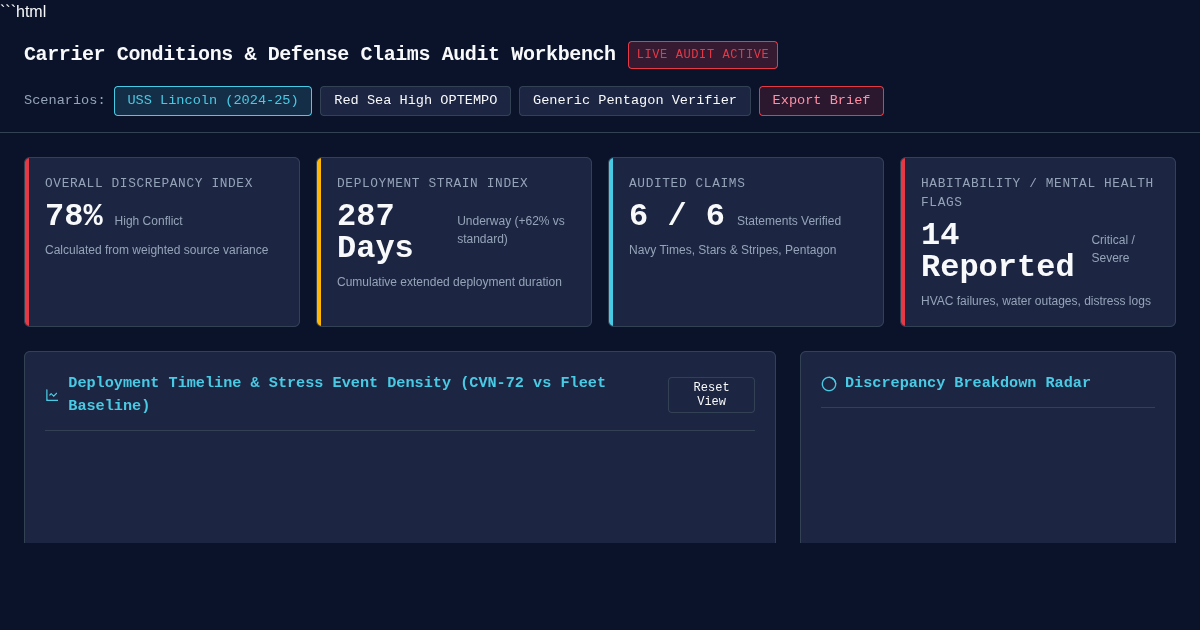Click the 14 Reported flags value
Image resolution: width=1200 pixels, height=630 pixels.
998,251
